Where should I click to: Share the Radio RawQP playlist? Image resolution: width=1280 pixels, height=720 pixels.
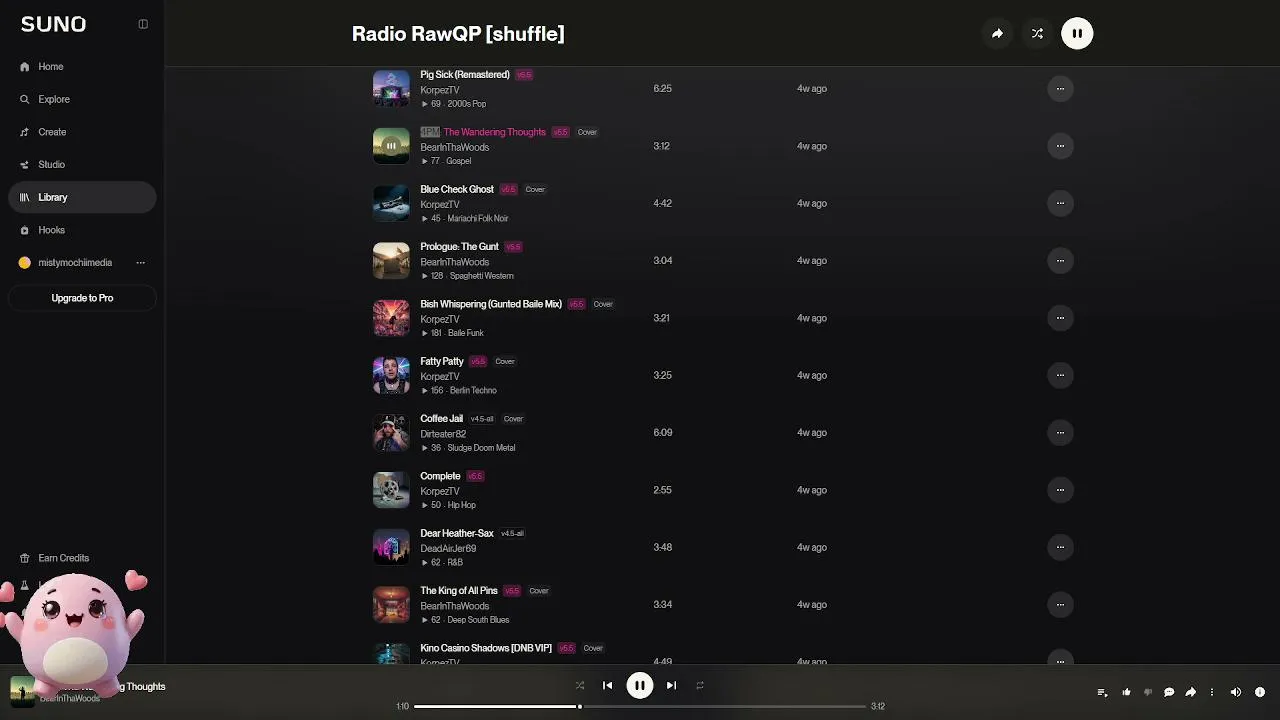[x=997, y=33]
